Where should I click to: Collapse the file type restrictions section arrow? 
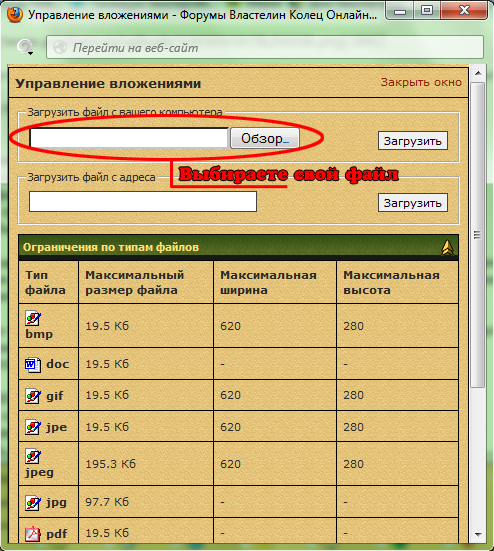(447, 247)
